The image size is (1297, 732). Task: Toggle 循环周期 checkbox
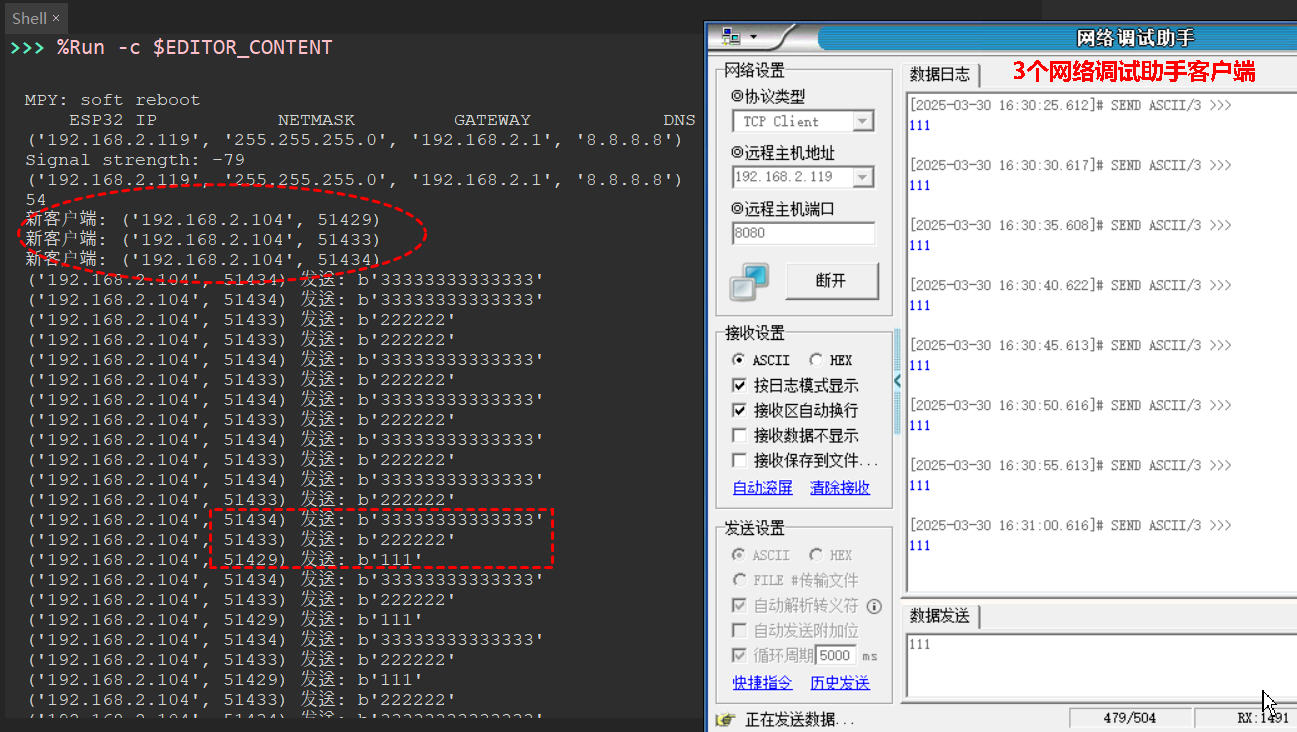(739, 655)
